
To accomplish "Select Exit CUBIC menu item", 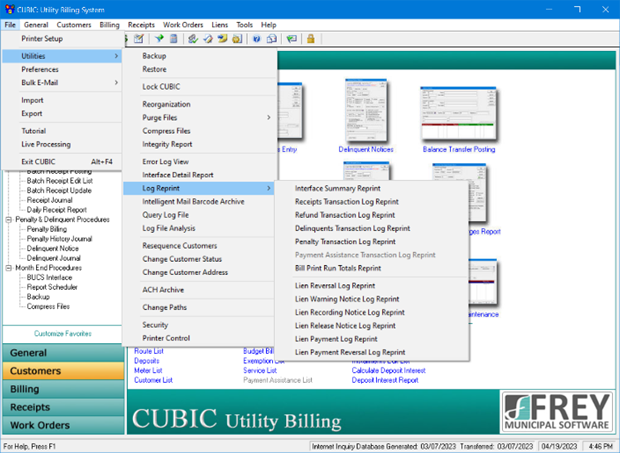I will tap(62, 162).
